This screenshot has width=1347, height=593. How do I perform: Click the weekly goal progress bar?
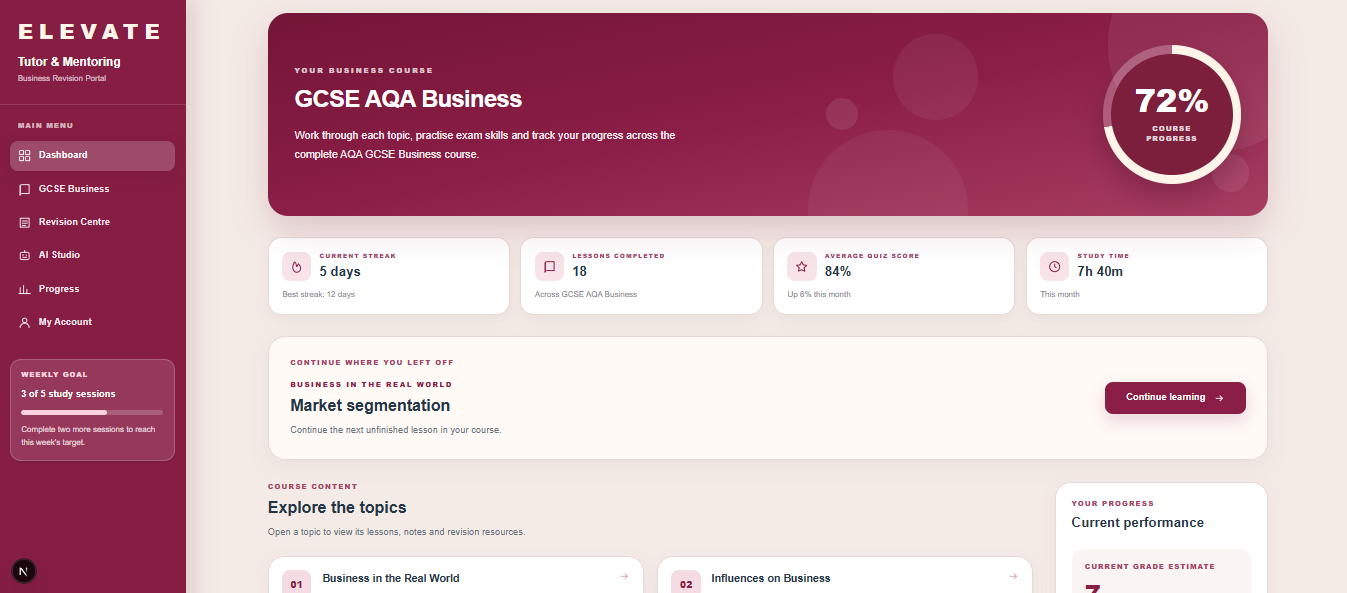[92, 412]
